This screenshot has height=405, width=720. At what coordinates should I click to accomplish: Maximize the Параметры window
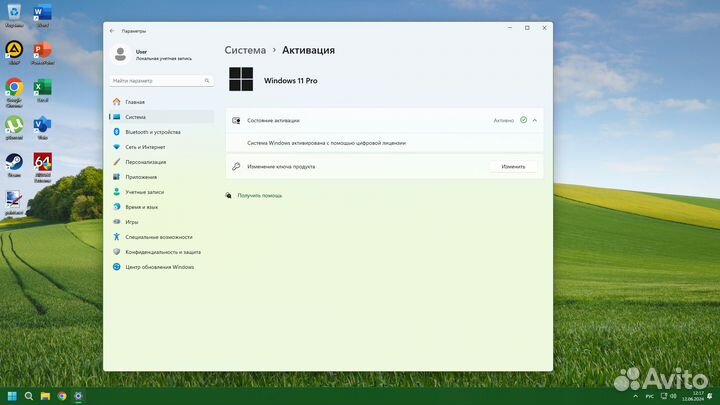pyautogui.click(x=527, y=28)
